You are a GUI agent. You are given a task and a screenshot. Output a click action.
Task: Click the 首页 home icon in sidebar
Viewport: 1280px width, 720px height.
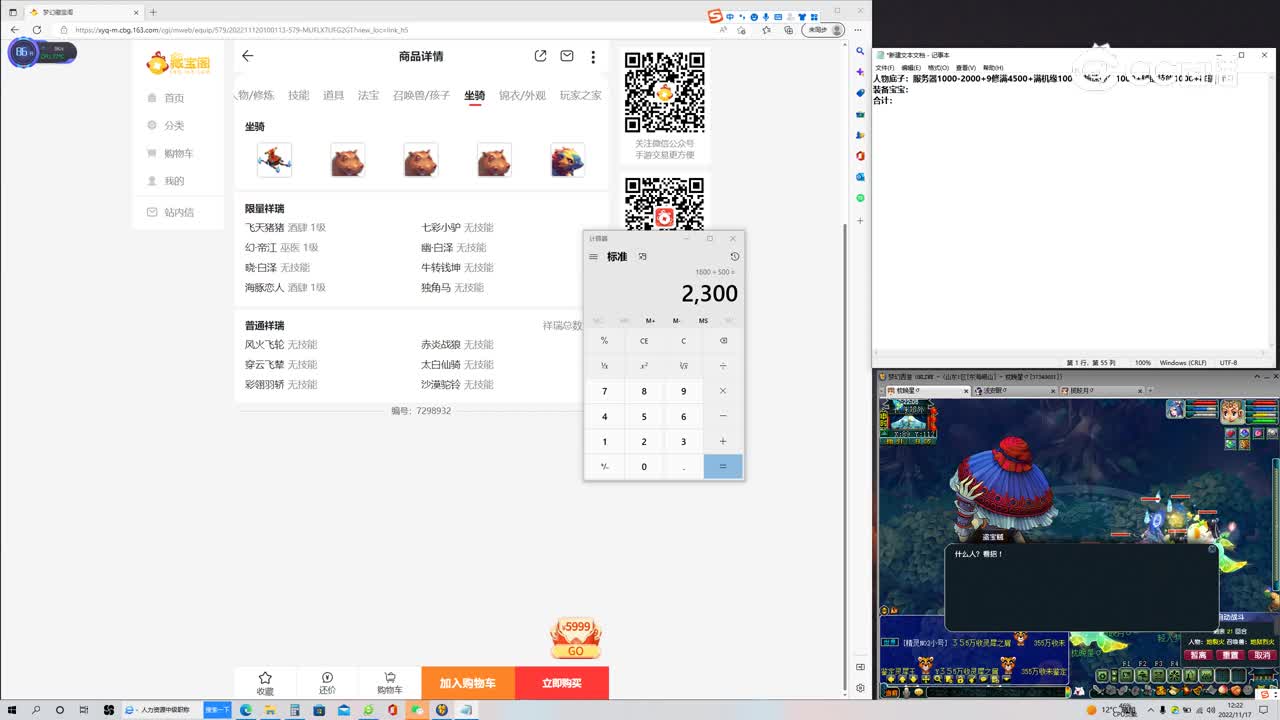pos(151,97)
